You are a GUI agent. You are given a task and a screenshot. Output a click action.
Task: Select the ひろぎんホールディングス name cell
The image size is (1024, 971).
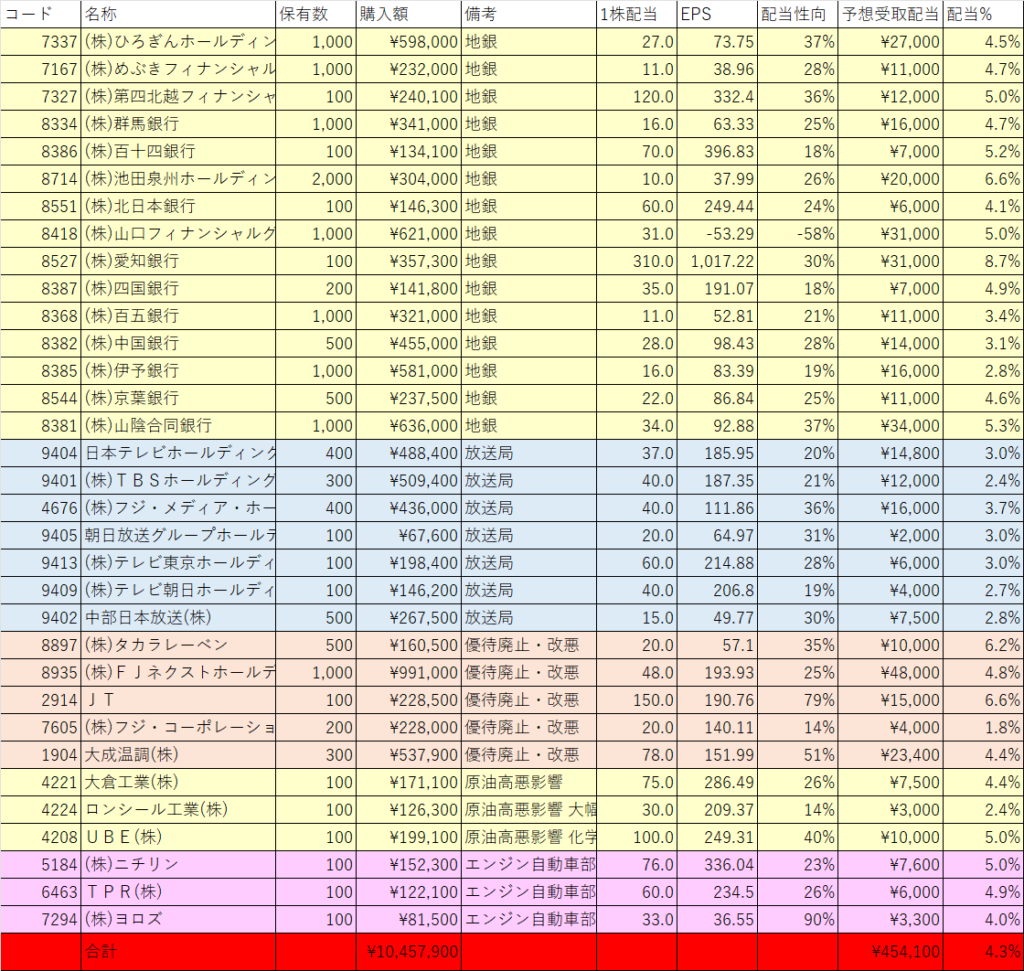click(x=179, y=42)
